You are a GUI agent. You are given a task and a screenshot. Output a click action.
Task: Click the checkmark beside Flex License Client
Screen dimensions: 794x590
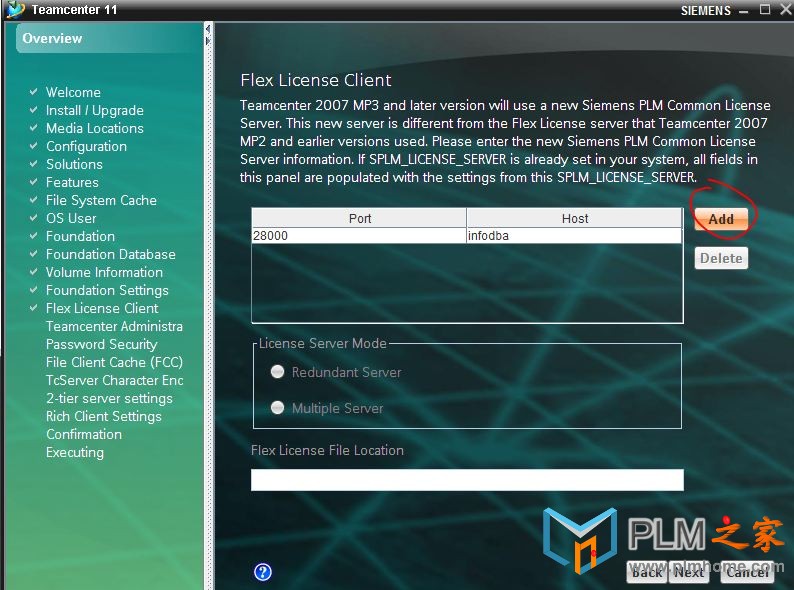[x=33, y=307]
